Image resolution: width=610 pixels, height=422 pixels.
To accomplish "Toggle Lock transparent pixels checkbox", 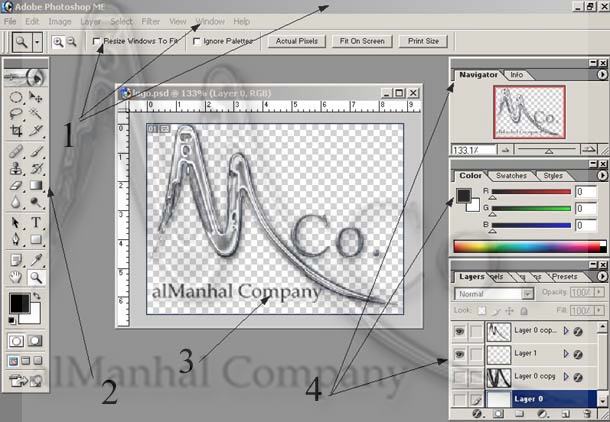I will pyautogui.click(x=482, y=311).
